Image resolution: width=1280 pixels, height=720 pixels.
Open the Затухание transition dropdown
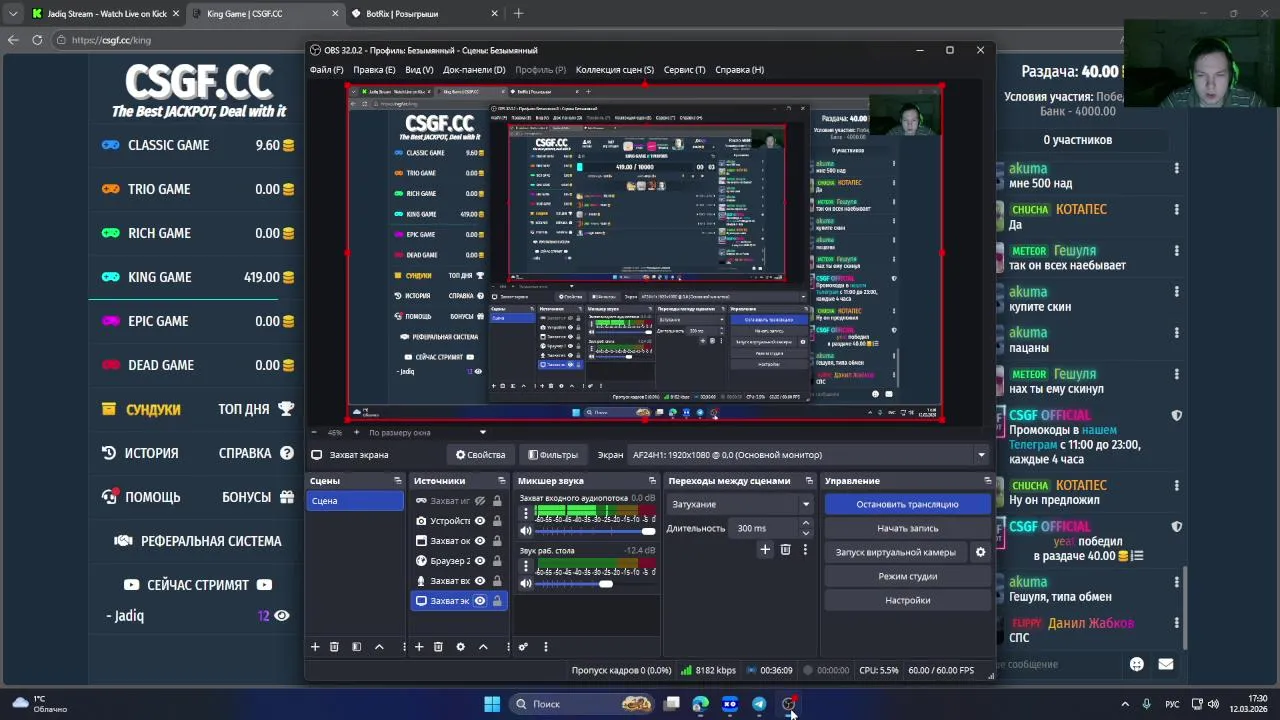pyautogui.click(x=740, y=504)
